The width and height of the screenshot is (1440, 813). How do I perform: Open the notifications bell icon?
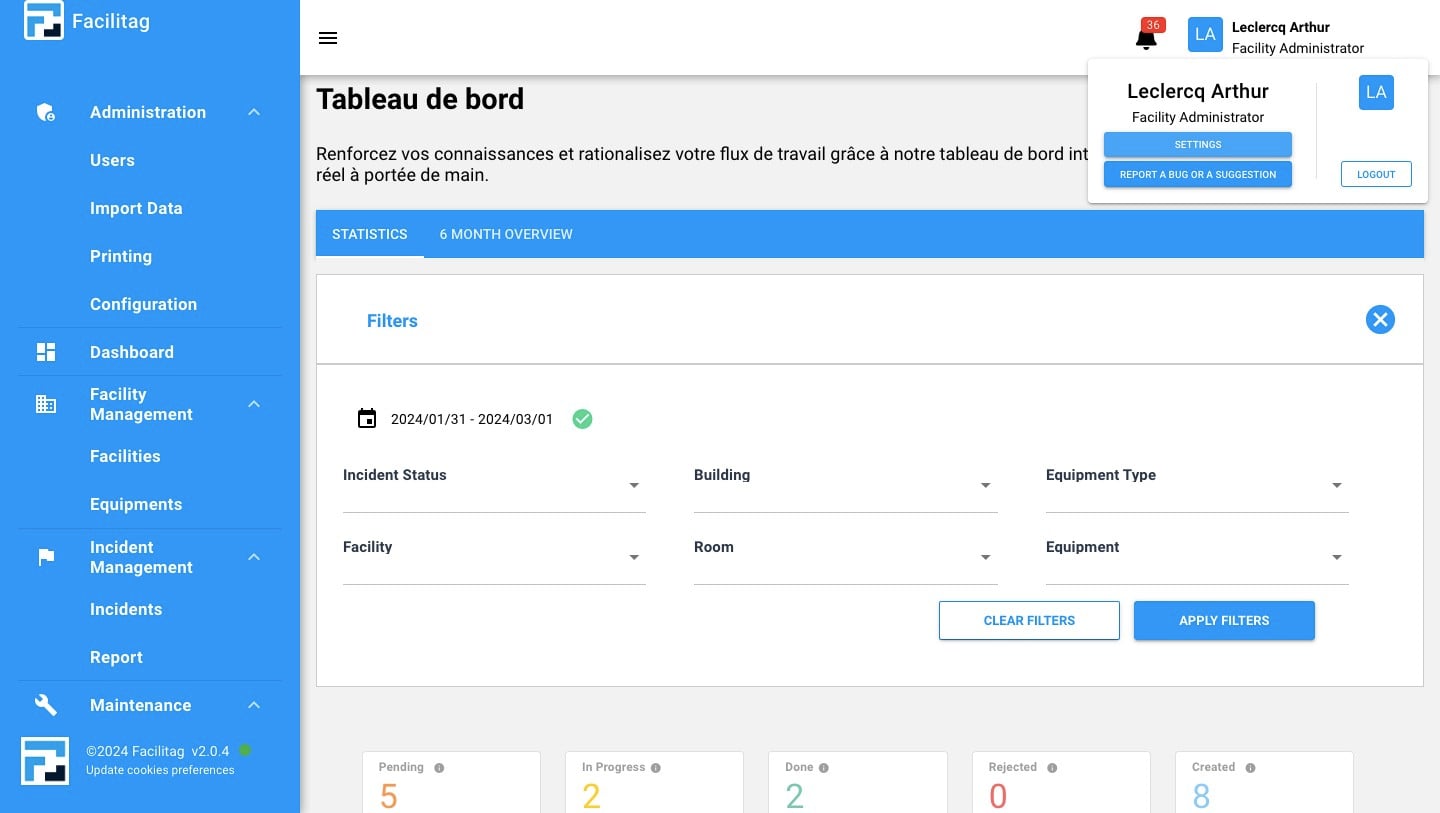pos(1146,38)
